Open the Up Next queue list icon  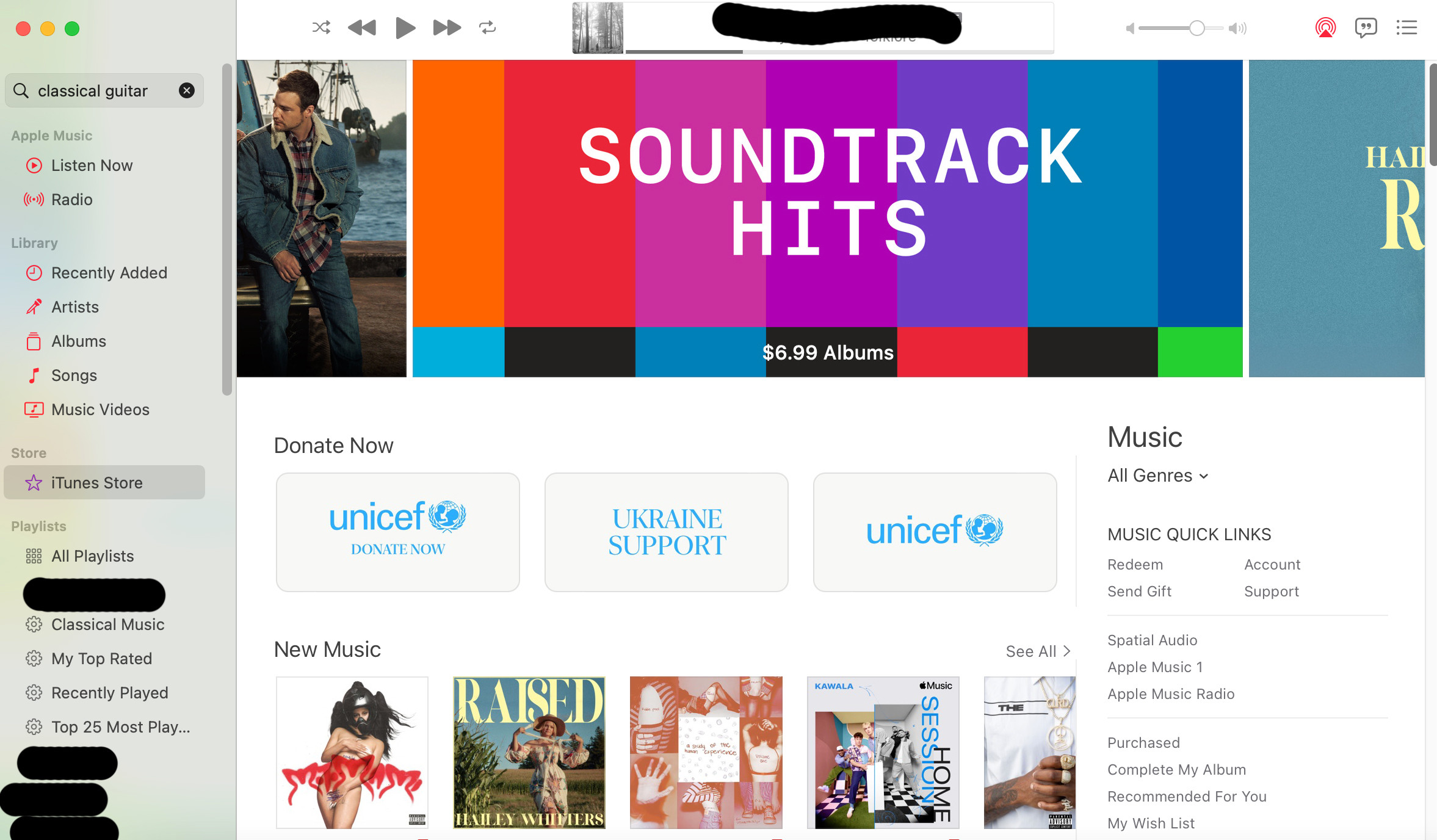[1406, 27]
